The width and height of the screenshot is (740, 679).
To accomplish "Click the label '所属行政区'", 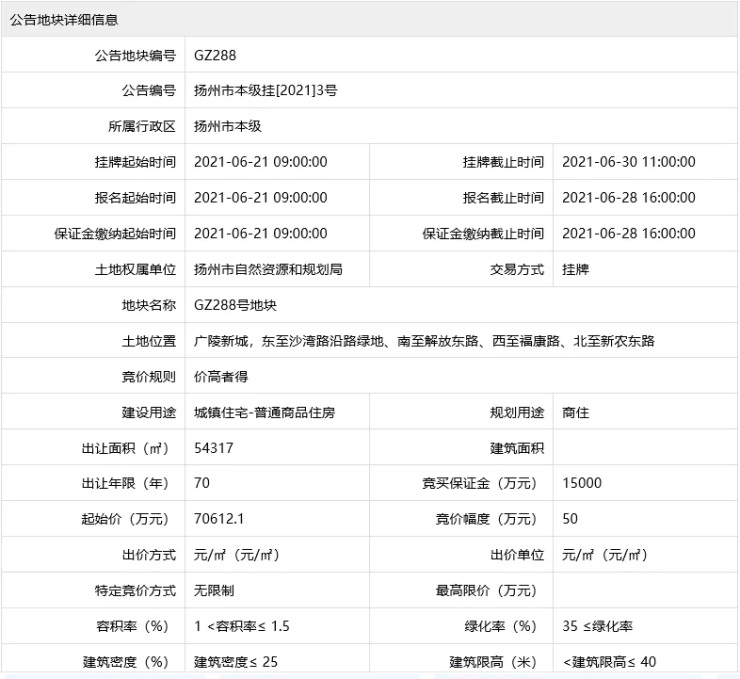I will point(142,126).
